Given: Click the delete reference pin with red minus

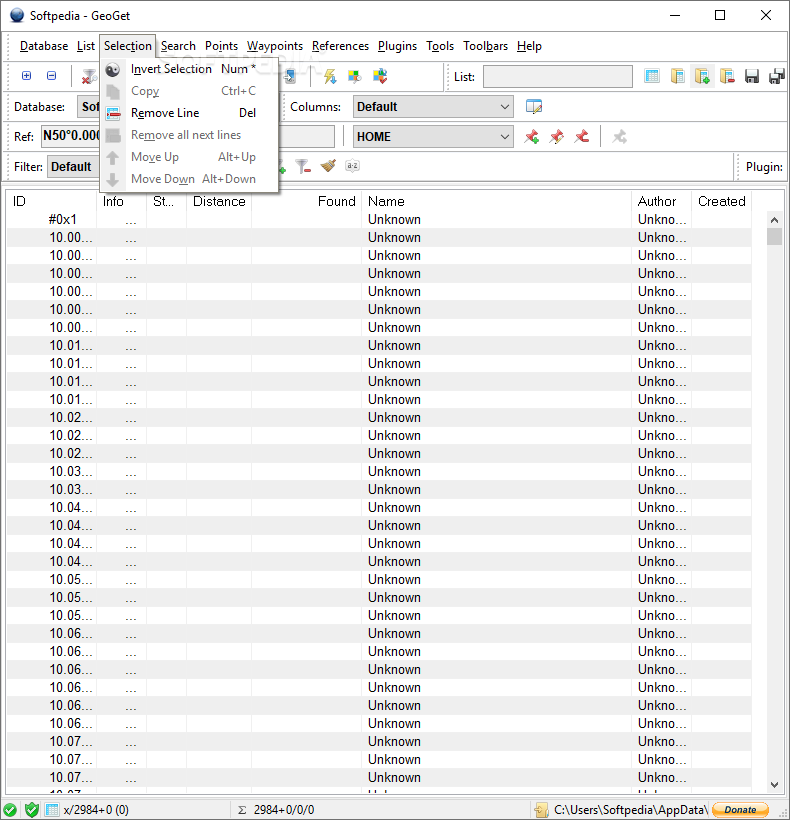Looking at the screenshot, I should 581,137.
